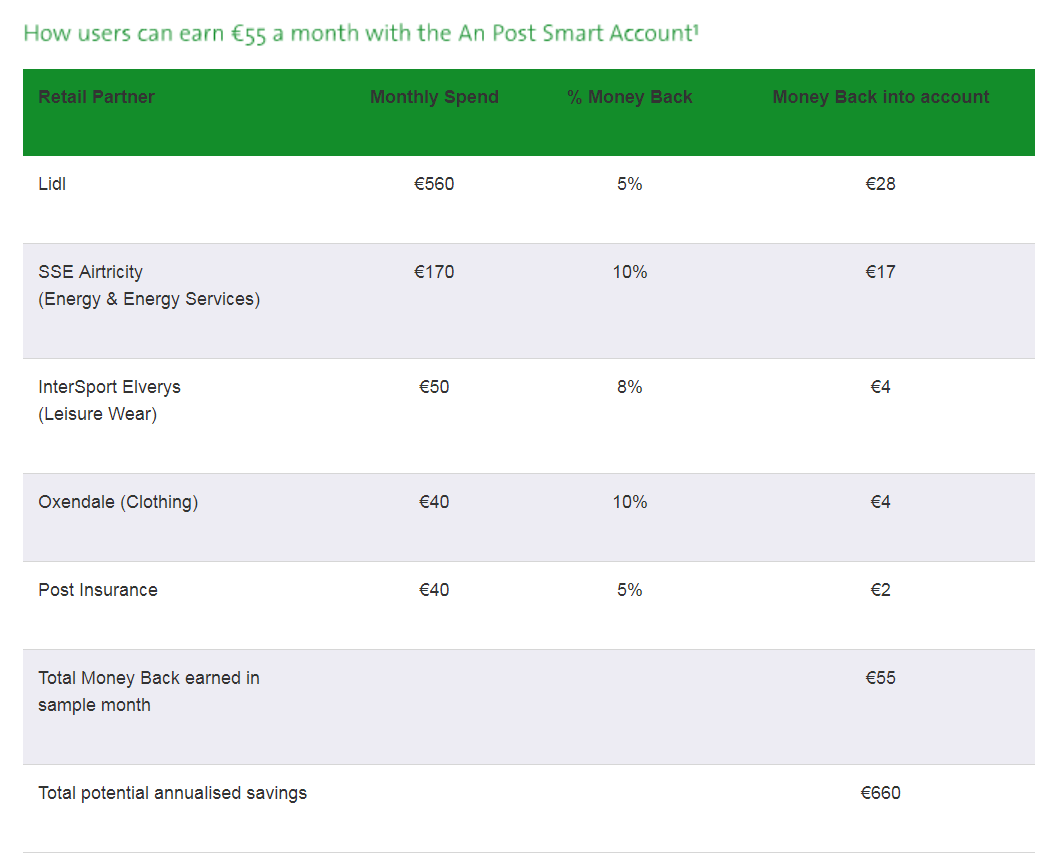The width and height of the screenshot is (1053, 863).
Task: Click the % Money Back column header
Action: click(x=629, y=97)
